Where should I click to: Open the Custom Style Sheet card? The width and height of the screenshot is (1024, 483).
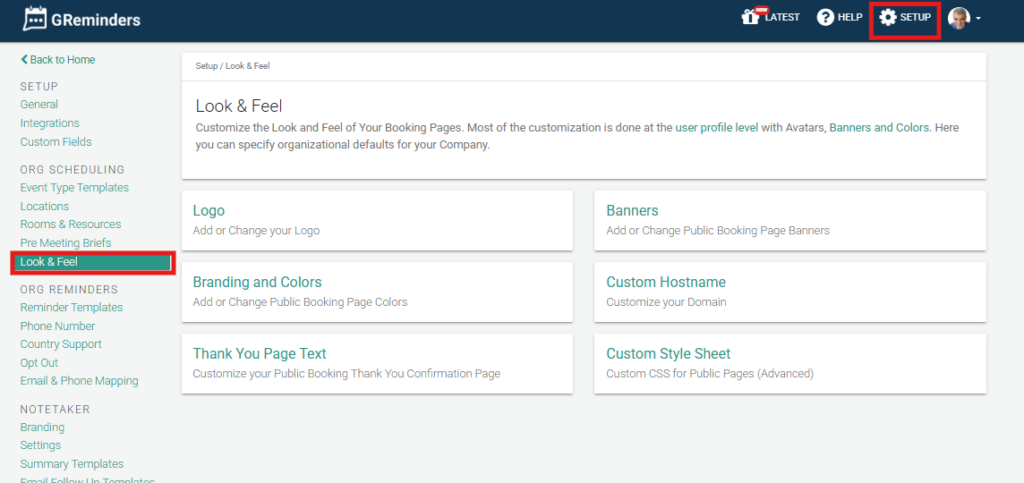pos(790,363)
